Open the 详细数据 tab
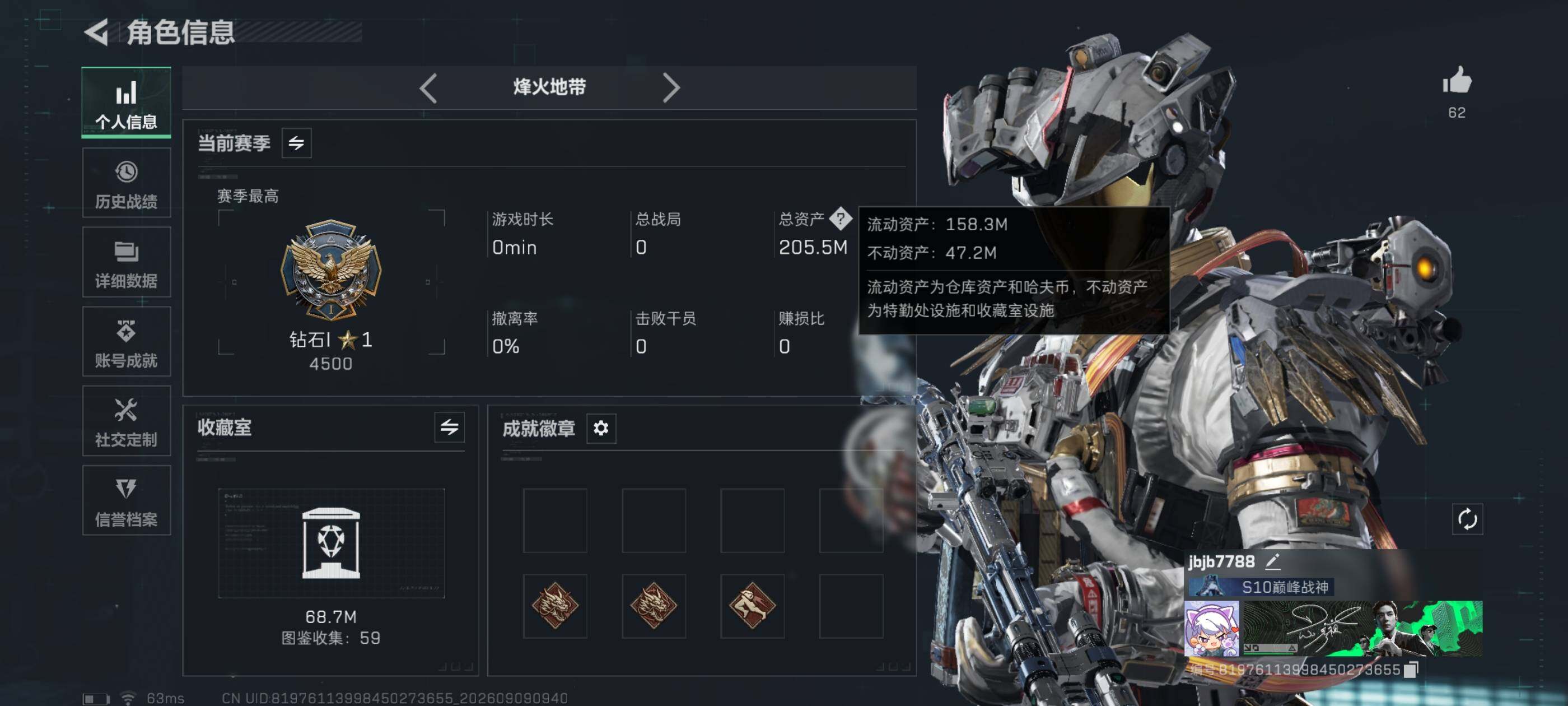This screenshot has width=1568, height=706. click(127, 262)
